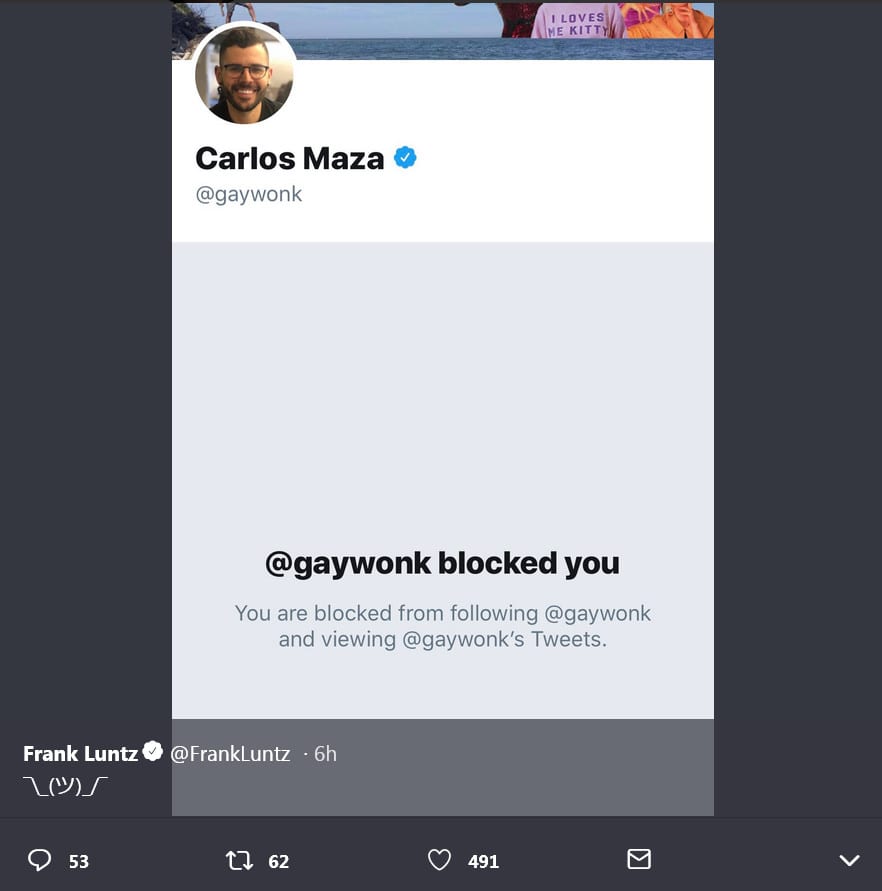Viewport: 882px width, 891px height.
Task: Share tweet via the envelope message icon
Action: coord(639,859)
